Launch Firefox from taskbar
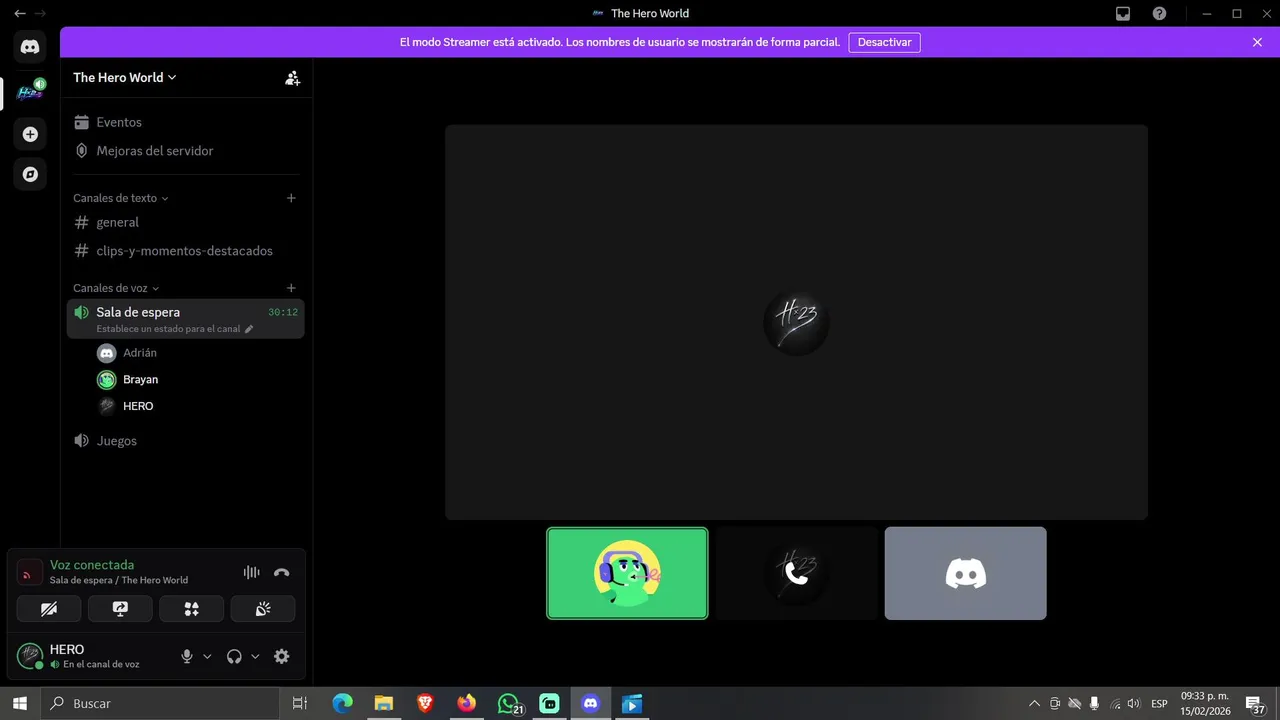This screenshot has width=1280, height=720. (x=467, y=703)
